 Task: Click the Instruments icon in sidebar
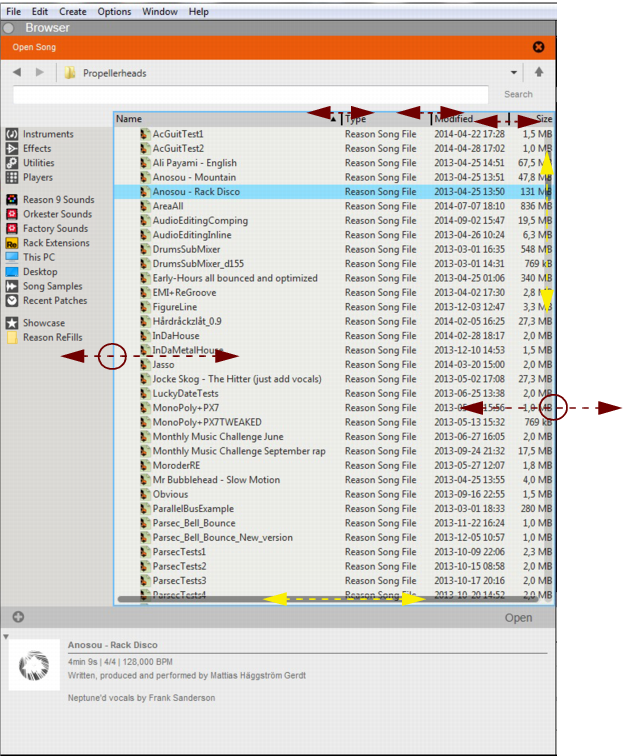(12, 134)
